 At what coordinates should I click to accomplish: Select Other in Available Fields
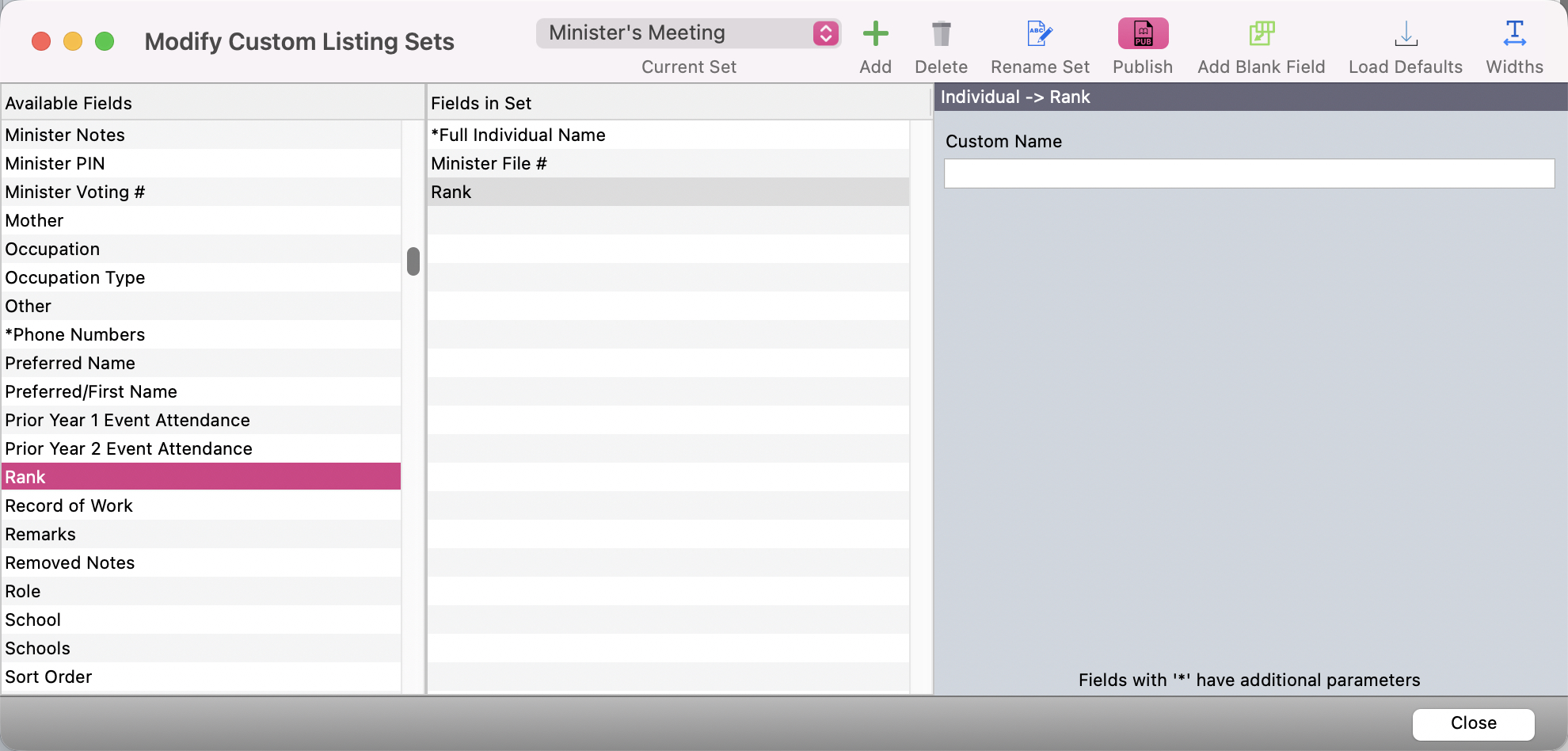pyautogui.click(x=201, y=306)
